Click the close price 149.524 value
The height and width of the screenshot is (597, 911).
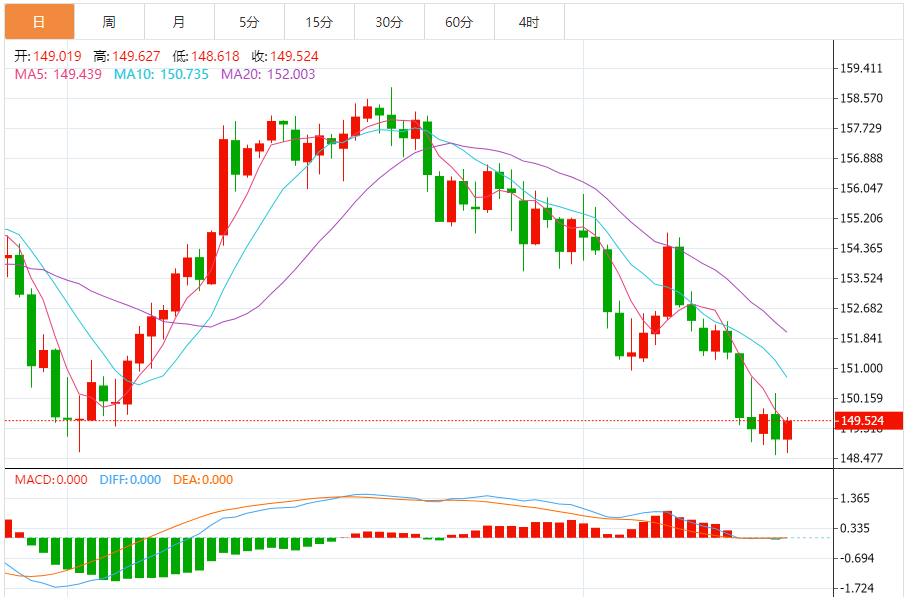tap(294, 56)
